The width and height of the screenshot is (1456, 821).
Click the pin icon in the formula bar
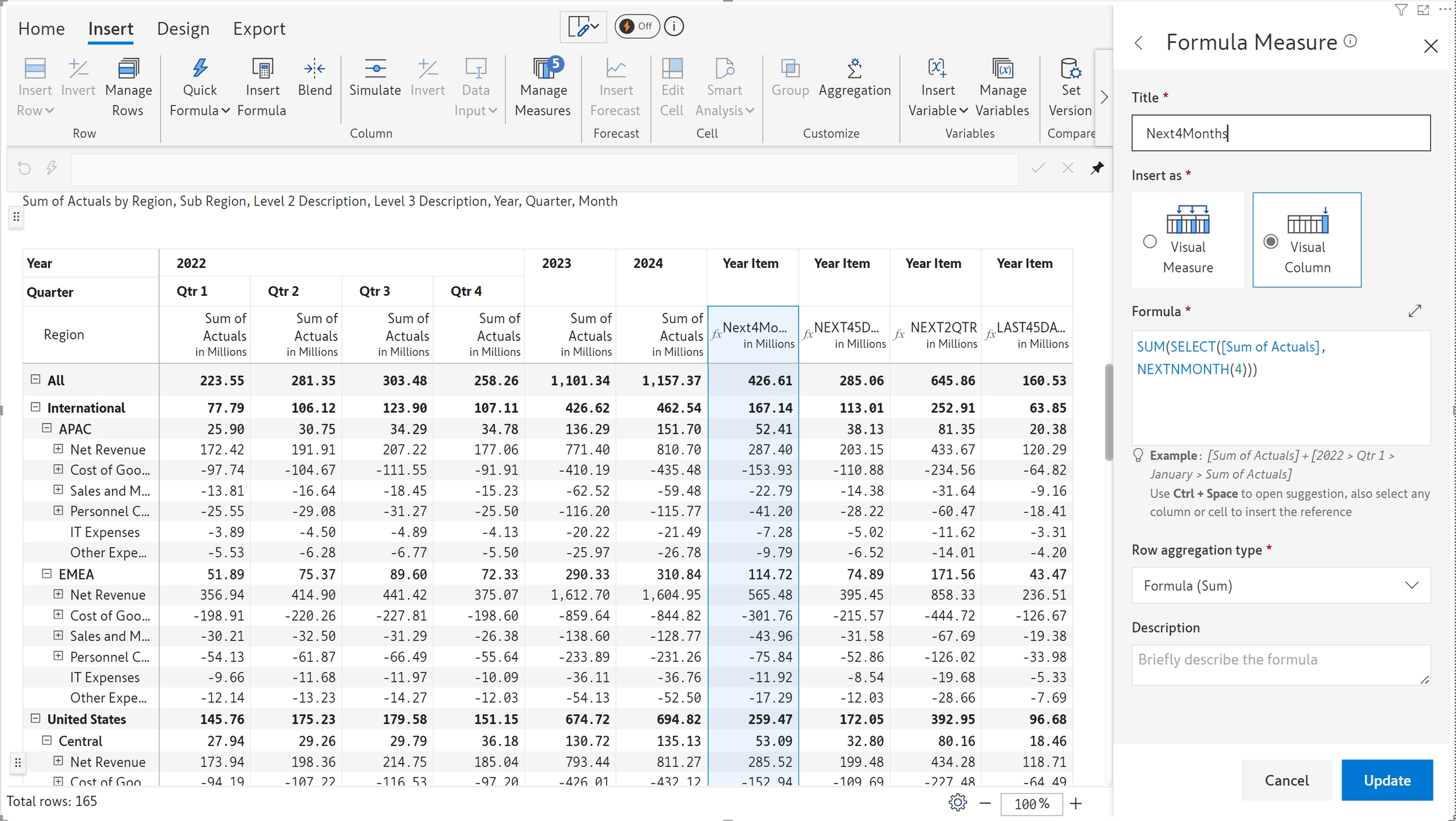(x=1098, y=167)
